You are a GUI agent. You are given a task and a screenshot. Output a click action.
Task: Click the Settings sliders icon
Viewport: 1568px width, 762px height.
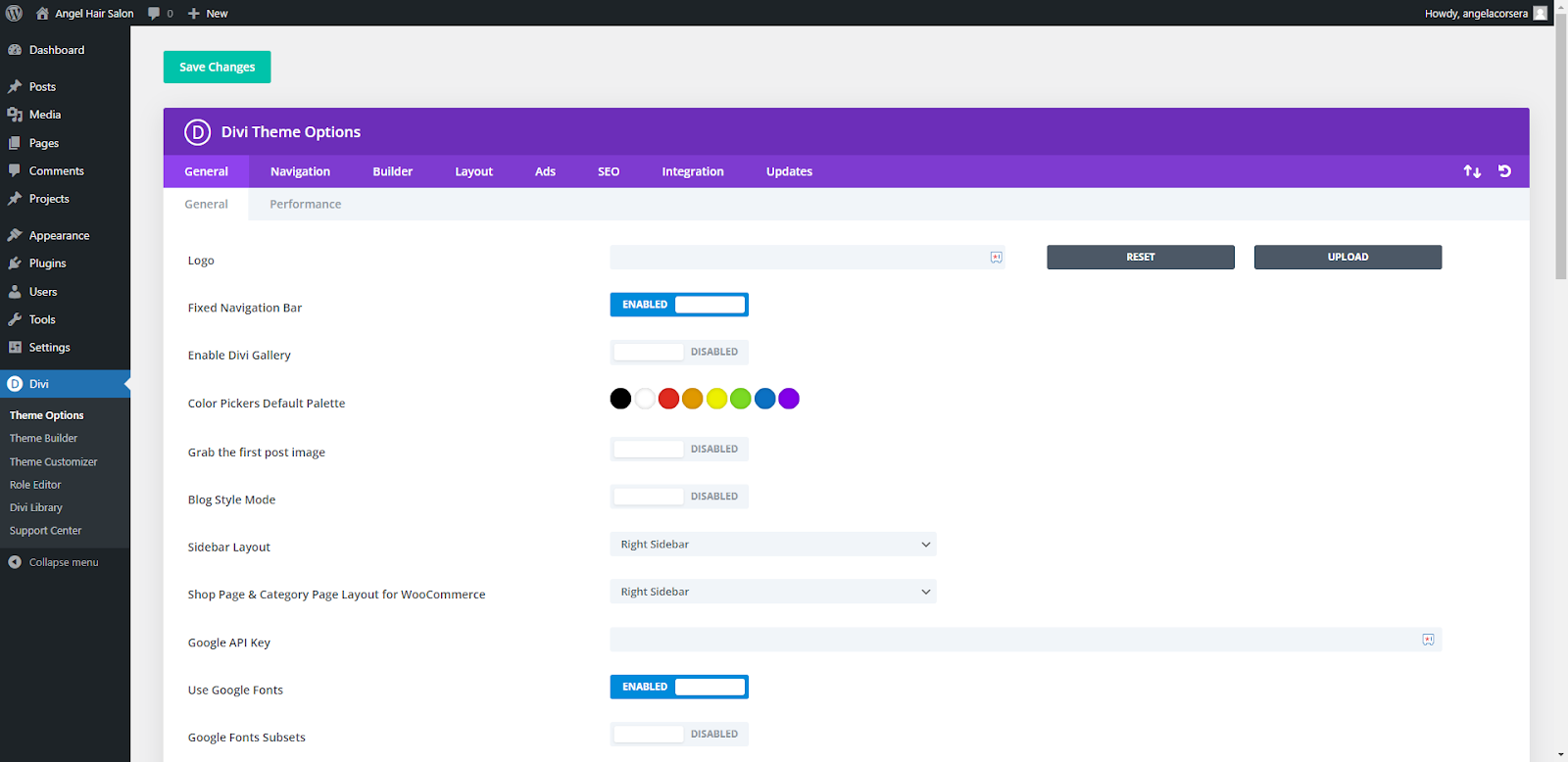15,348
